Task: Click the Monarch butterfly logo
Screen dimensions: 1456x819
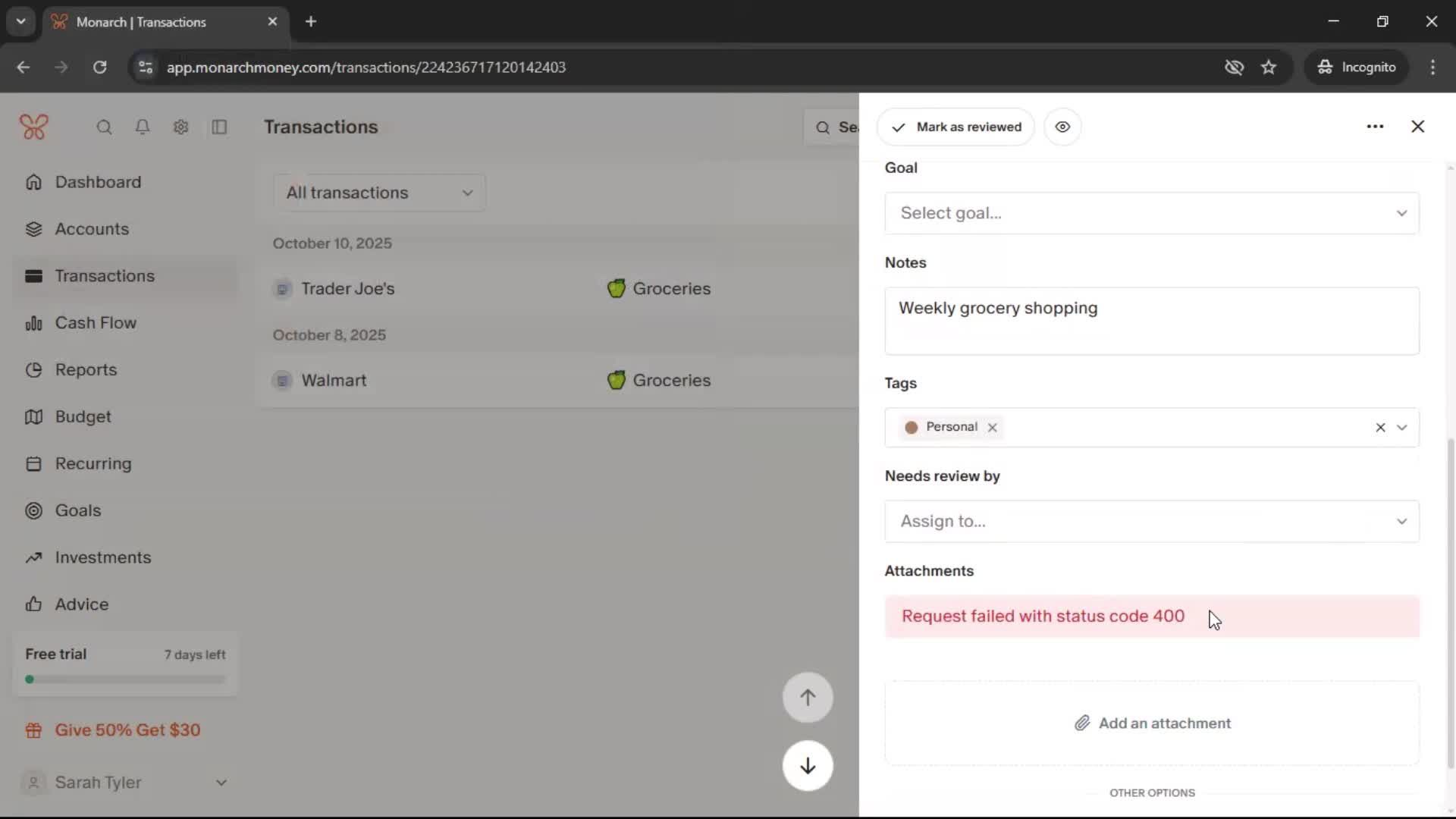Action: 34,127
